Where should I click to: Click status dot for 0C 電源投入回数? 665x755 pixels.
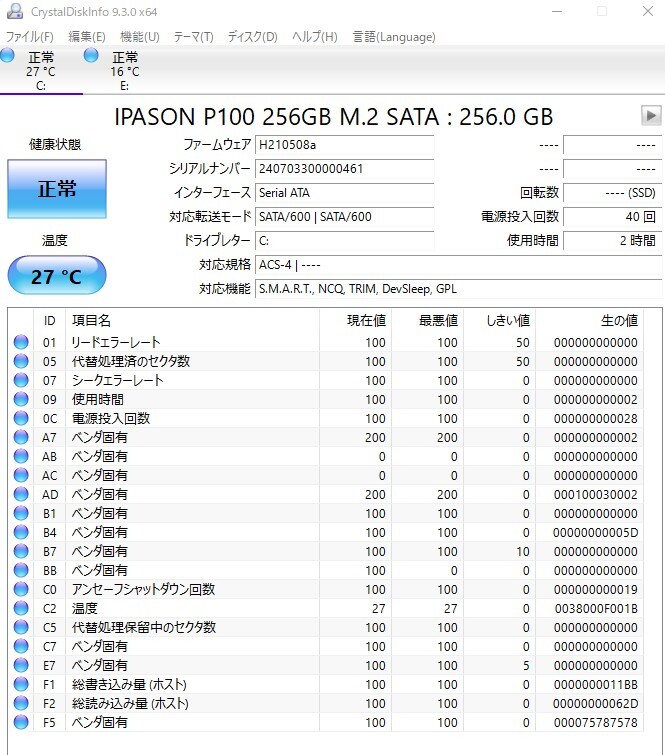tap(21, 418)
